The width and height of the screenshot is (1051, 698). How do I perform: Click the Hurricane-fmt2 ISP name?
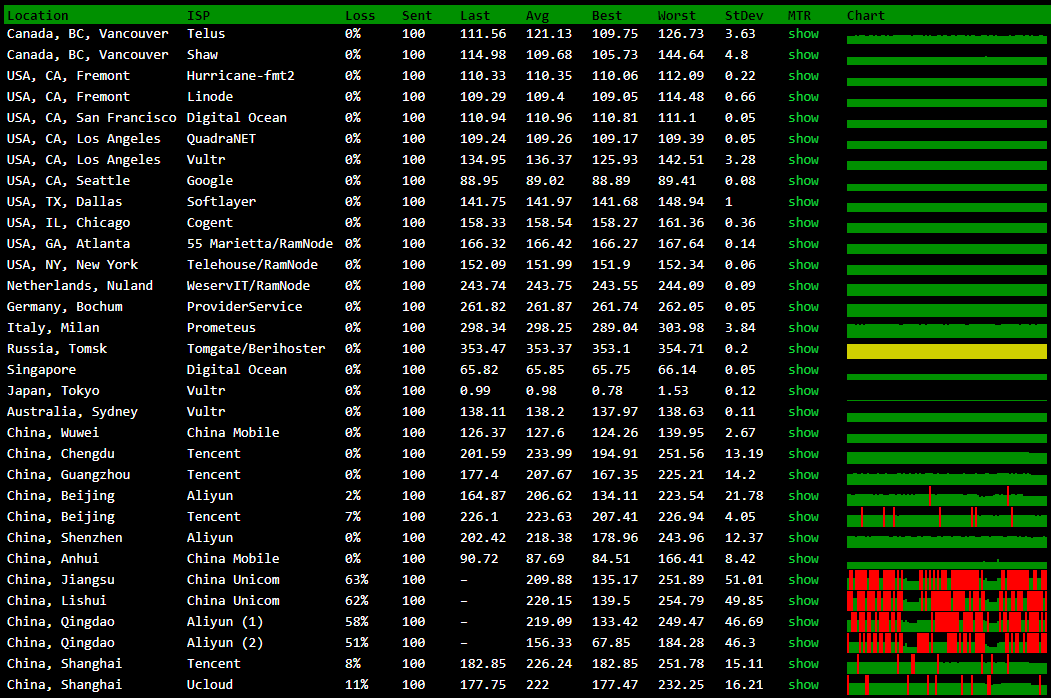pos(241,76)
